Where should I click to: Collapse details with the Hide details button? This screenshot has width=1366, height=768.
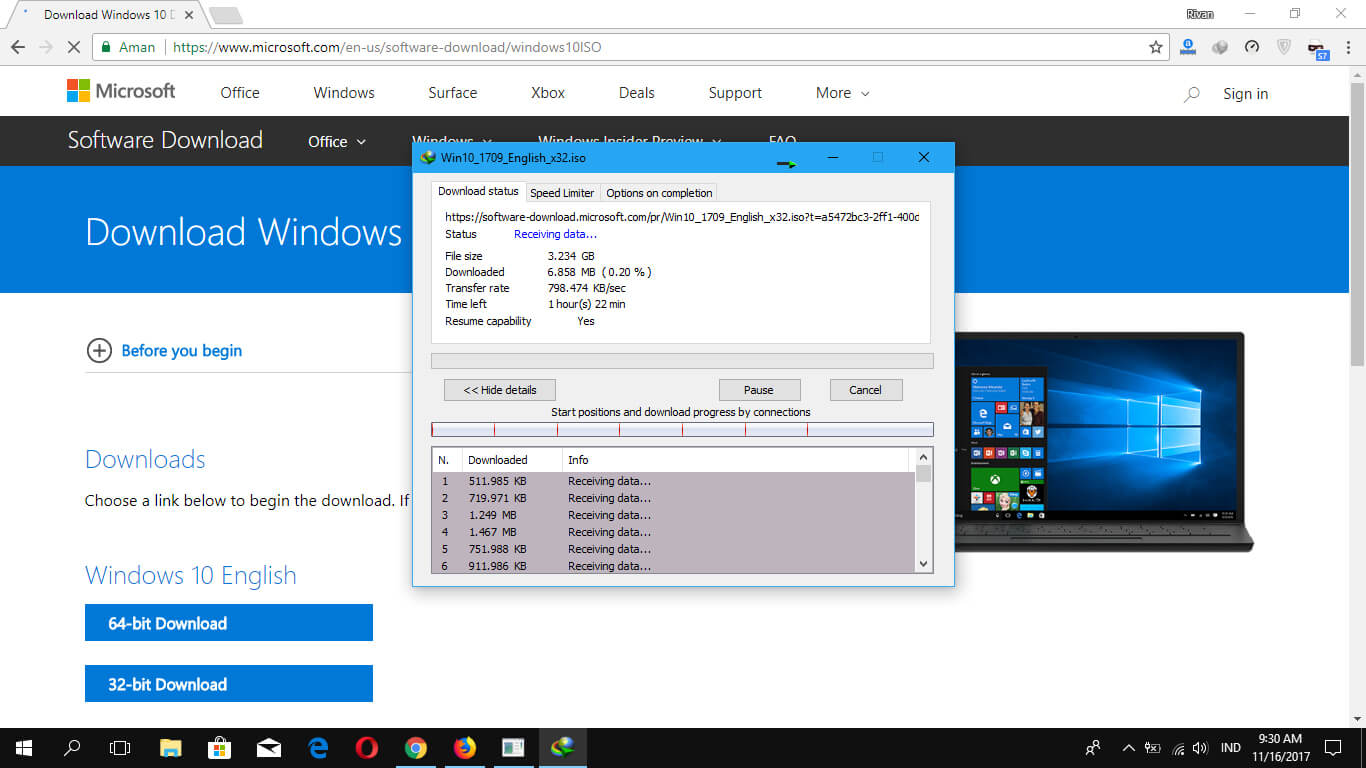tap(500, 390)
